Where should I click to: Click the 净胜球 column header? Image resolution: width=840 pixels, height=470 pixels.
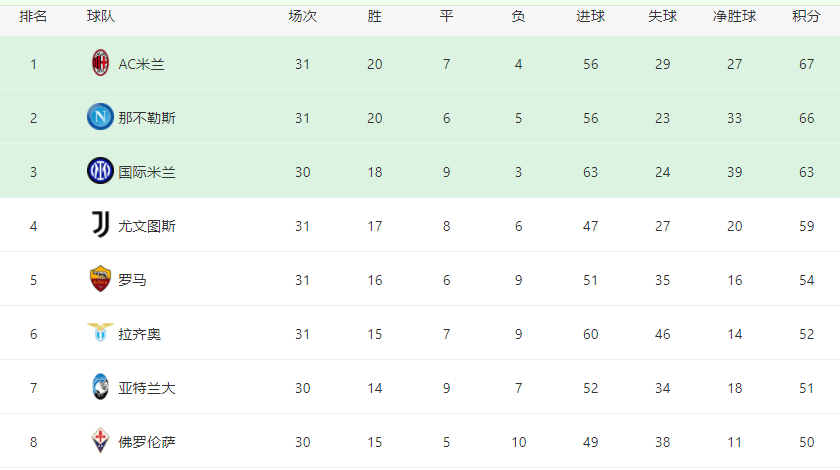tap(734, 16)
